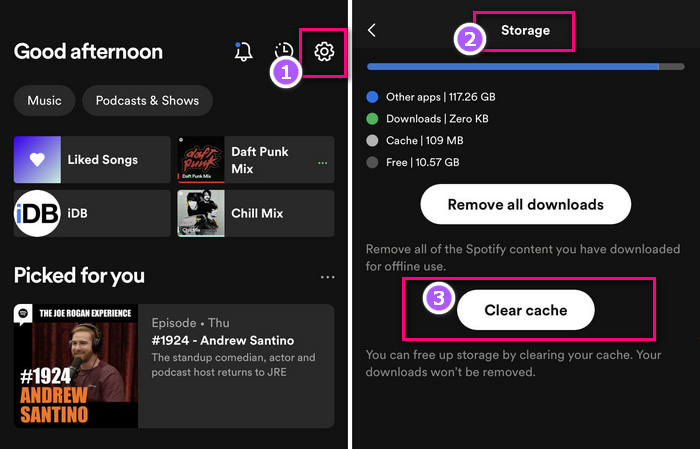700x449 pixels.
Task: Select the Podcasts & Shows filter chip
Action: [x=147, y=101]
